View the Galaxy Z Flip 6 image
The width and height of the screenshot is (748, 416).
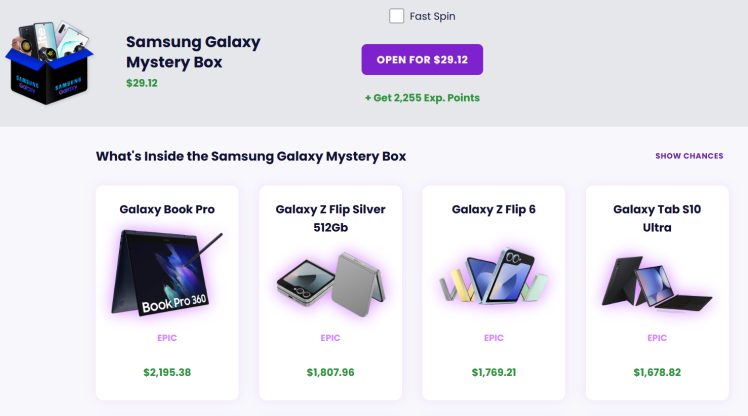(x=494, y=277)
